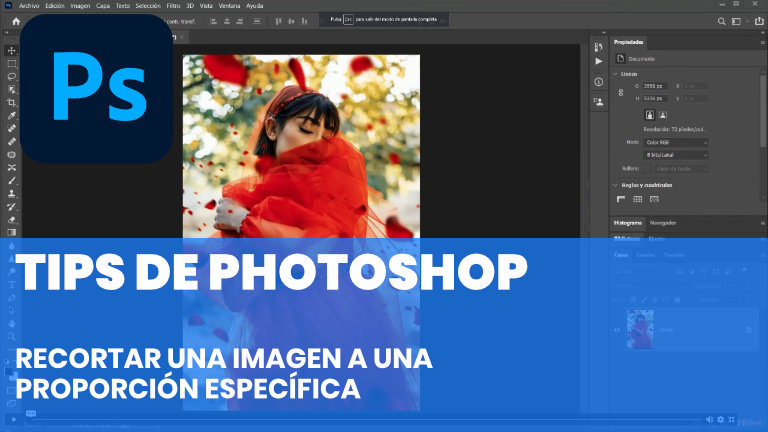Expand the toolbar with double arrows

6,32
